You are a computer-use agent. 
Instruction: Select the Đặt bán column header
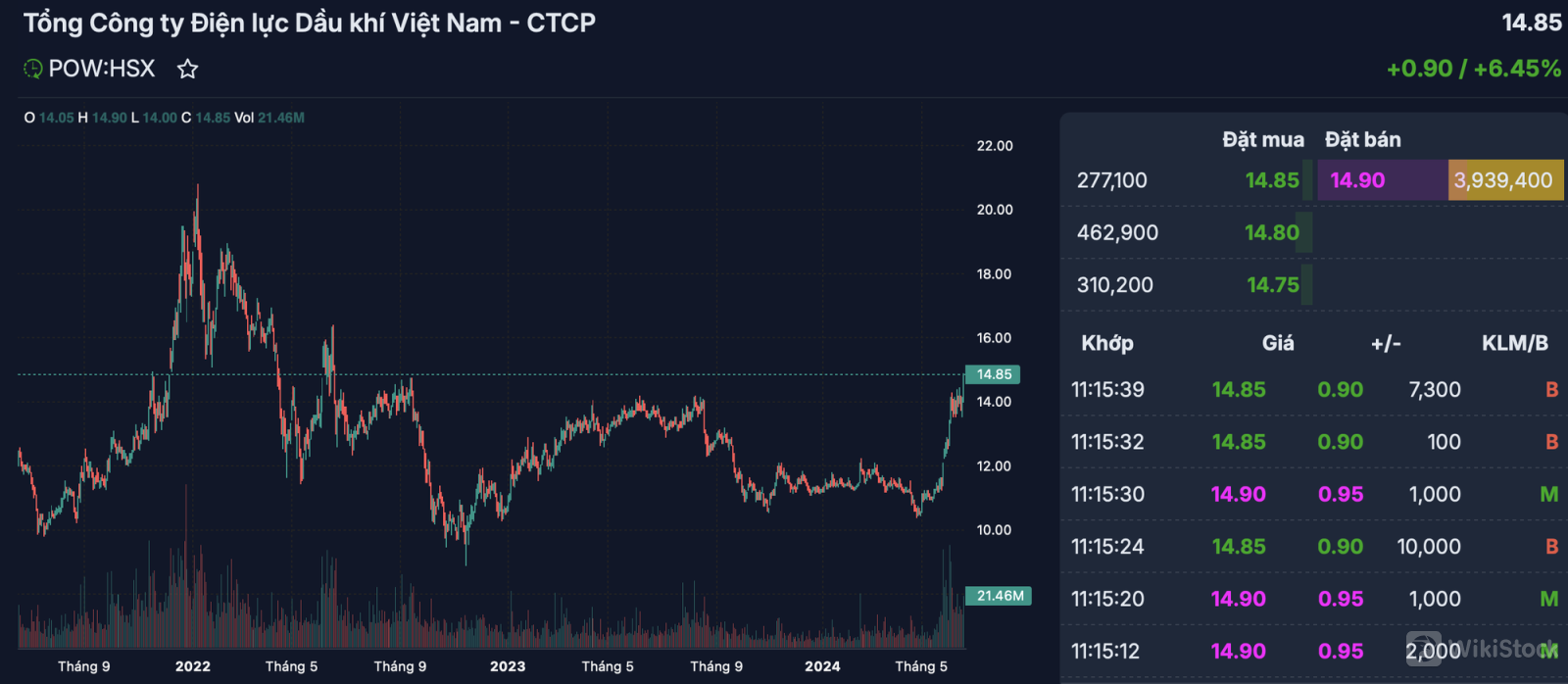click(1363, 140)
